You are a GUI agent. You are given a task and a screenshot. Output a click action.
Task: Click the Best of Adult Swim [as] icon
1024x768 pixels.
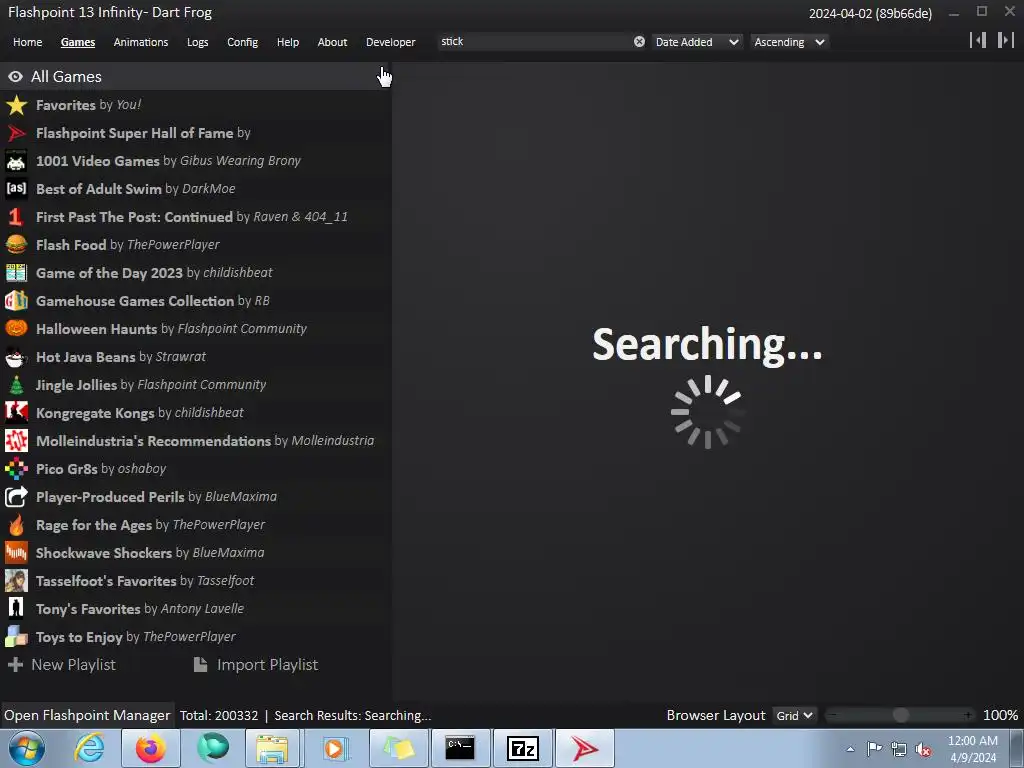tap(16, 189)
